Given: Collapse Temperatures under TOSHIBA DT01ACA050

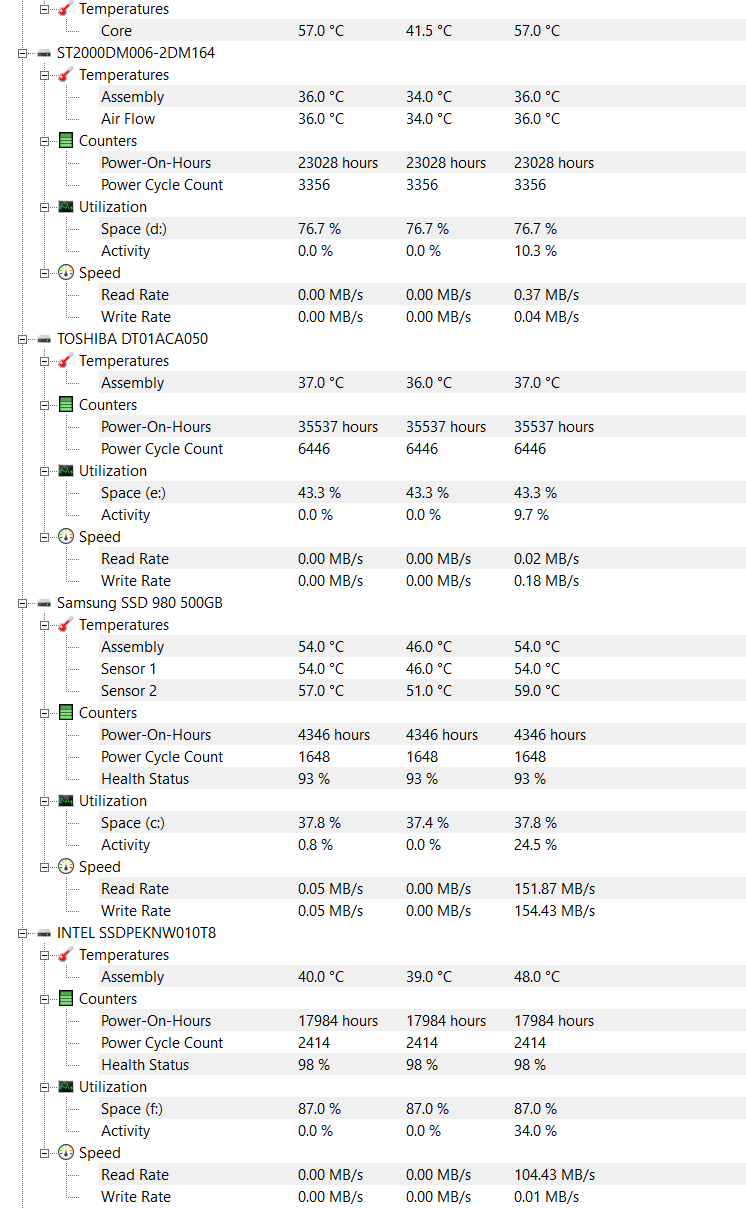Looking at the screenshot, I should 44,361.
